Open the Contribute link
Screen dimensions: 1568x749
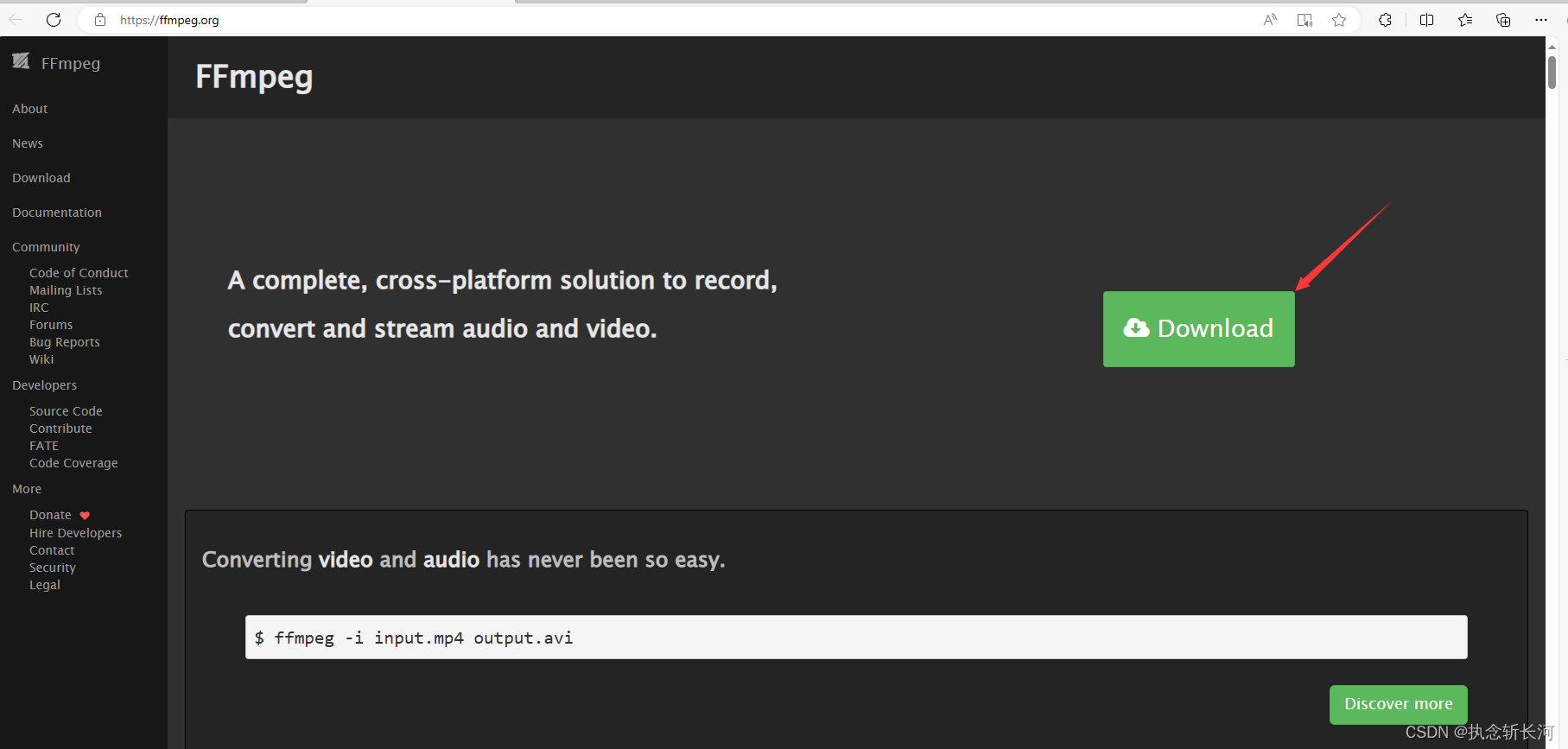coord(60,428)
